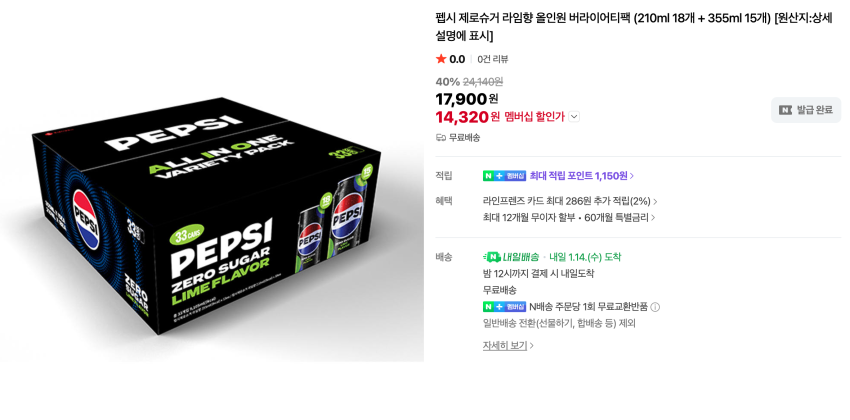Click the 자세히 보기 link

[x=508, y=345]
